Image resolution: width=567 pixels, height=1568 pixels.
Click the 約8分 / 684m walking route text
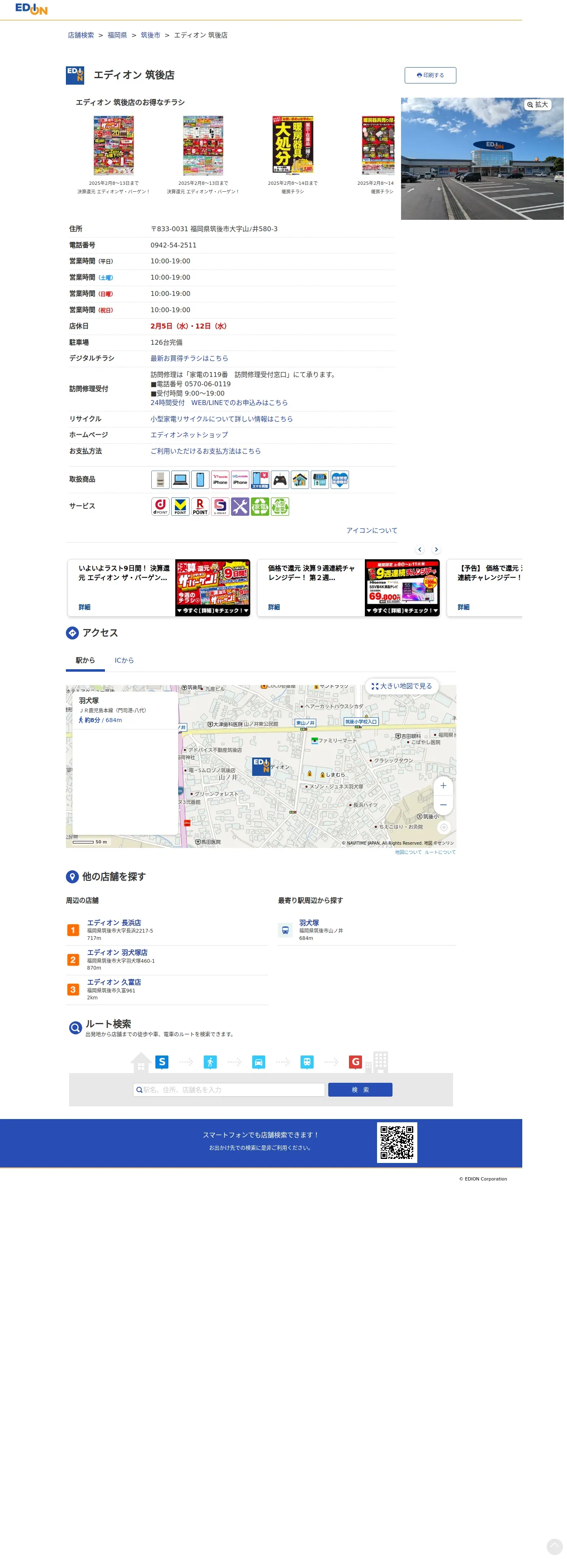pyautogui.click(x=100, y=720)
